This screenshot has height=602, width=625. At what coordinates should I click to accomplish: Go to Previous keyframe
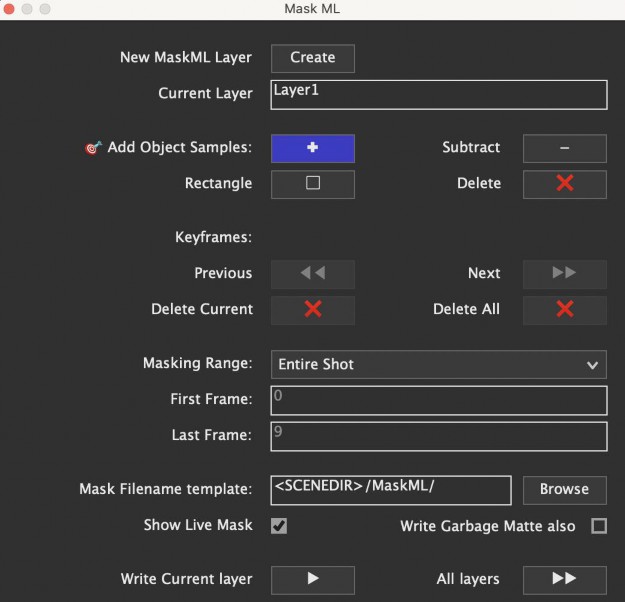[312, 273]
